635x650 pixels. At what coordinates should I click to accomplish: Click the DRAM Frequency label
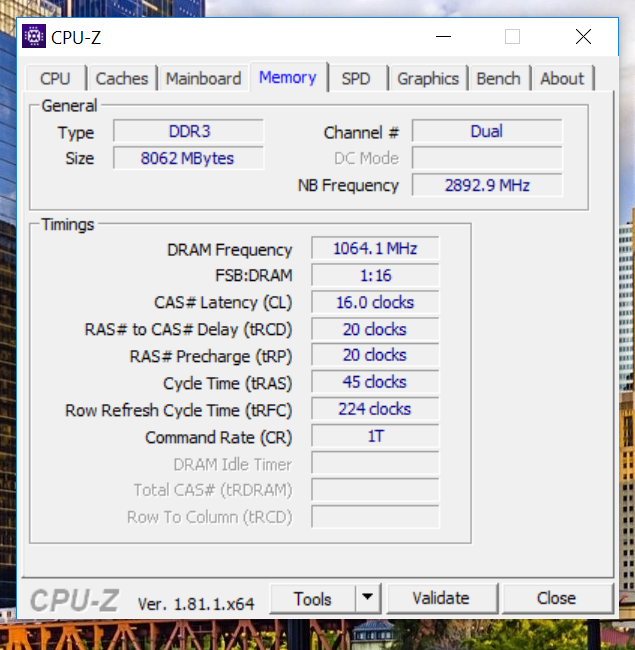(230, 250)
